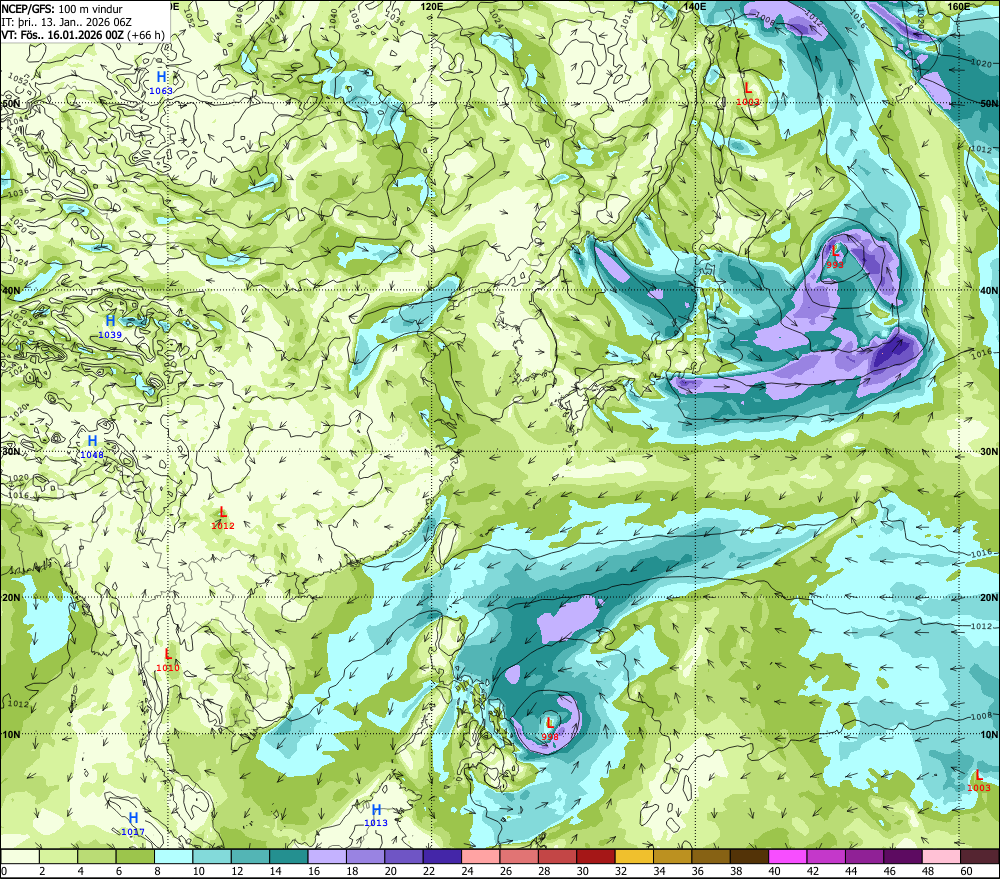Select the 22–24 m/s indigo legend swatch
1000x879 pixels.
[x=442, y=856]
